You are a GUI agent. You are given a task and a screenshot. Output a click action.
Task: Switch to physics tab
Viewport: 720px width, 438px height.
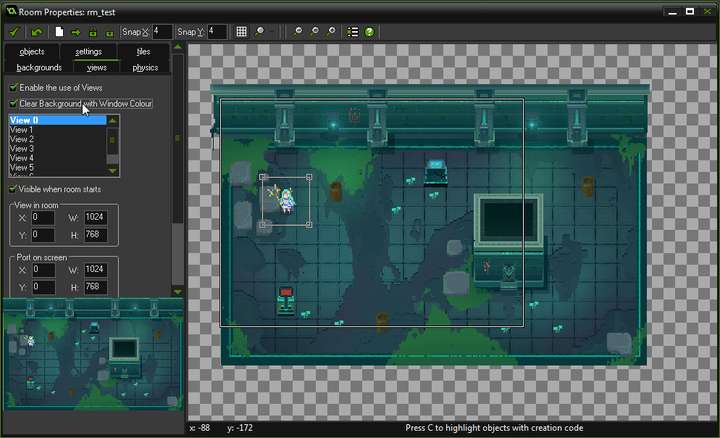click(x=145, y=67)
